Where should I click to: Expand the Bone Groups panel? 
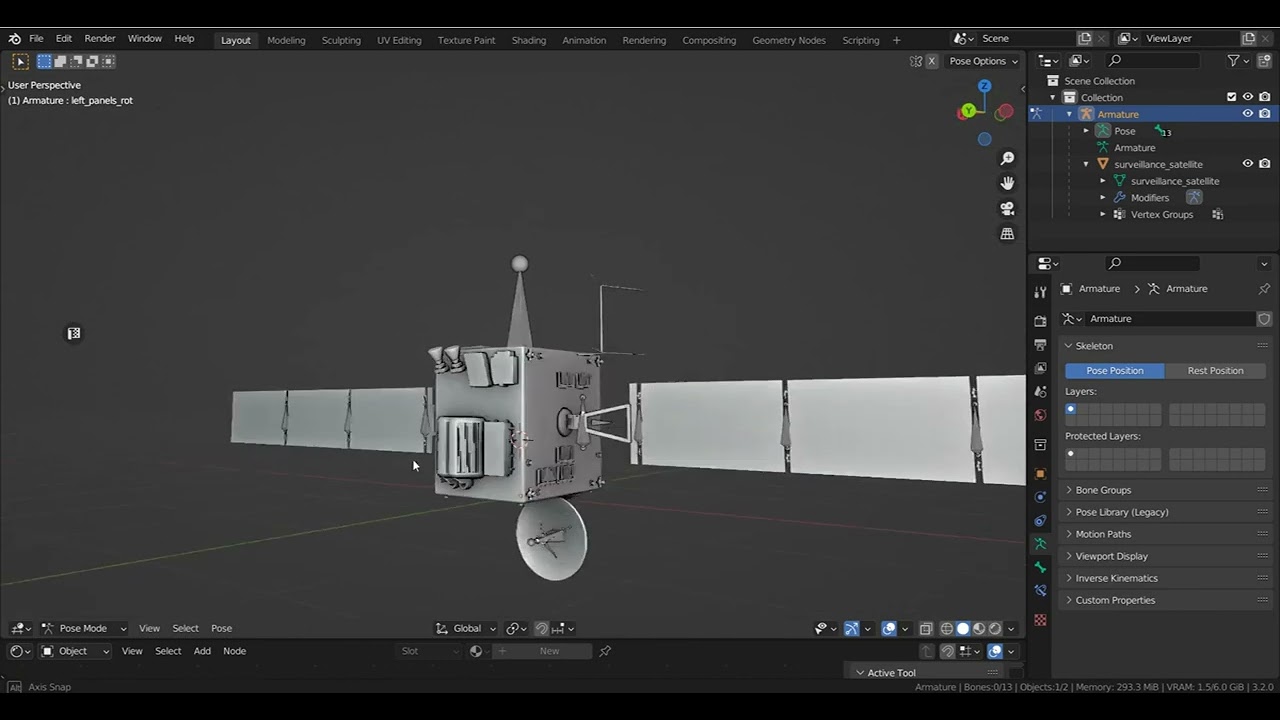1165,490
